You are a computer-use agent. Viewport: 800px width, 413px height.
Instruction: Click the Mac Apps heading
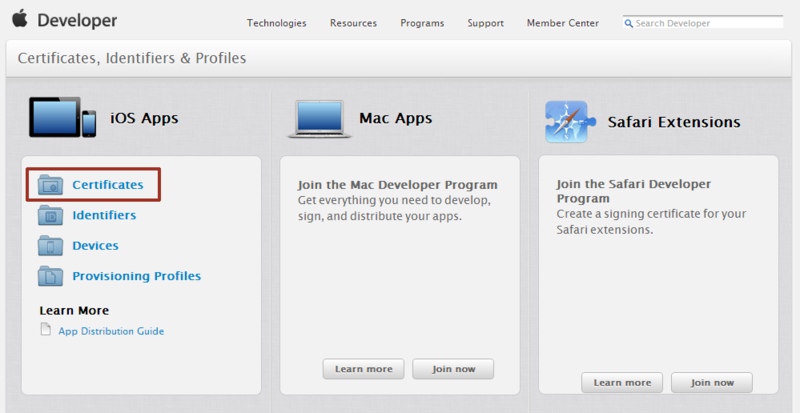[x=395, y=118]
